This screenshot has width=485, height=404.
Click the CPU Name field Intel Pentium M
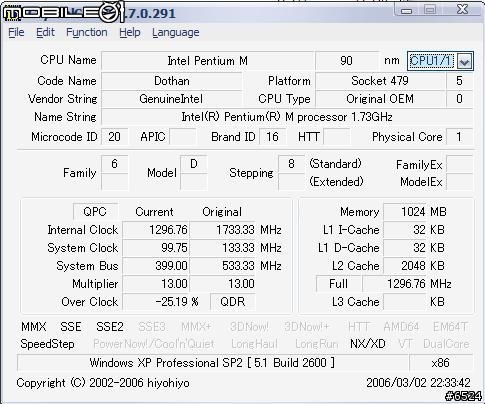point(207,61)
